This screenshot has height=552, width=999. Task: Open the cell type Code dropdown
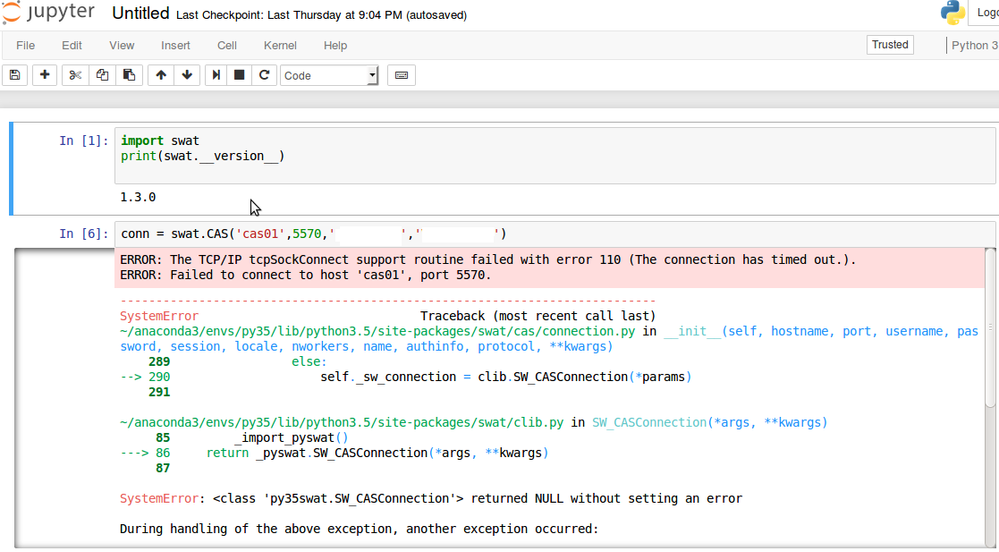[329, 75]
